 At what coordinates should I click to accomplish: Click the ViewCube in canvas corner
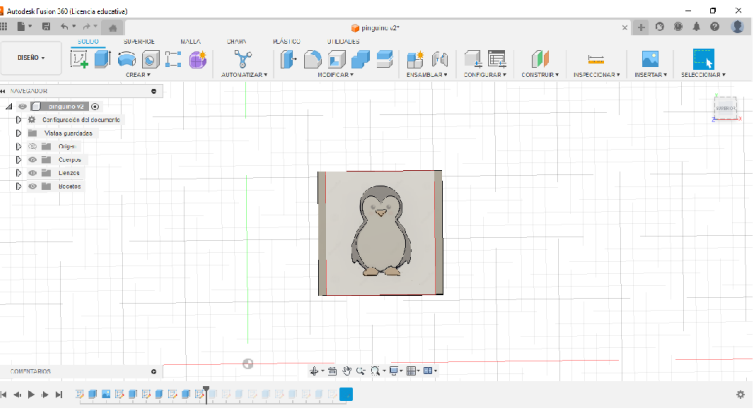pyautogui.click(x=725, y=108)
